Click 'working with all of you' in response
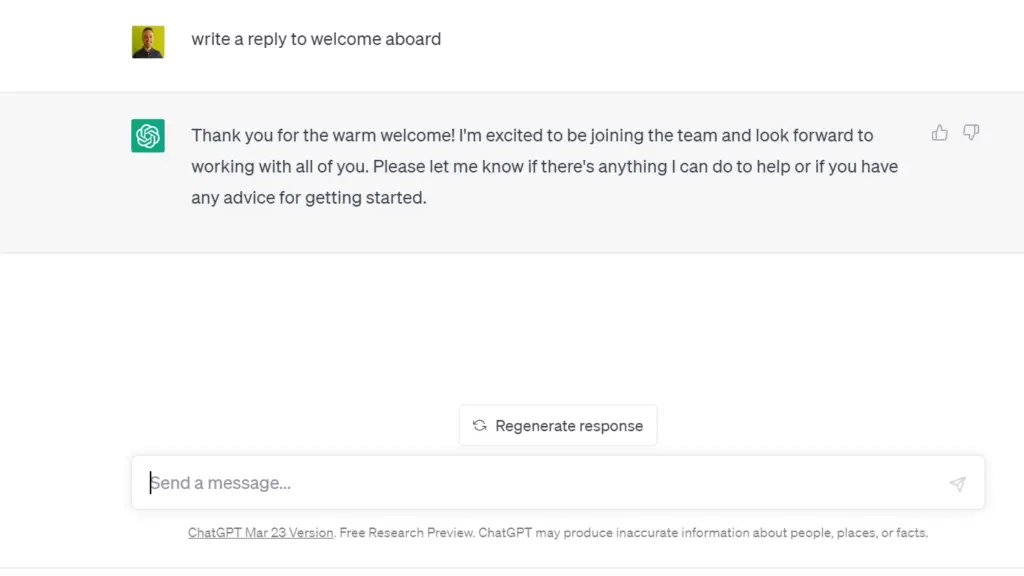The width and height of the screenshot is (1024, 576). pyautogui.click(x=279, y=166)
